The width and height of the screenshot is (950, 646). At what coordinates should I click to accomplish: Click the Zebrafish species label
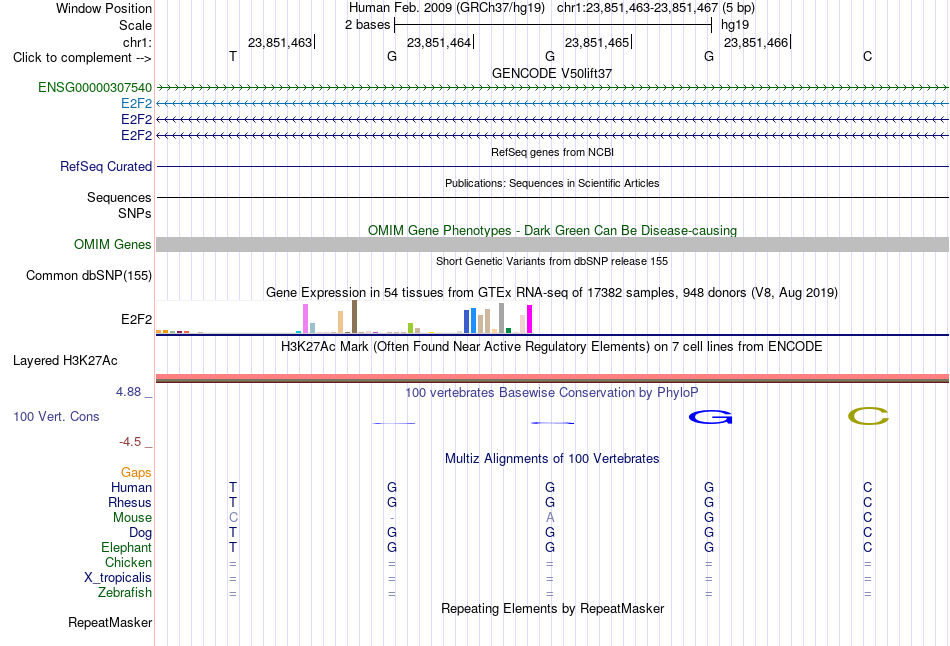pyautogui.click(x=125, y=592)
